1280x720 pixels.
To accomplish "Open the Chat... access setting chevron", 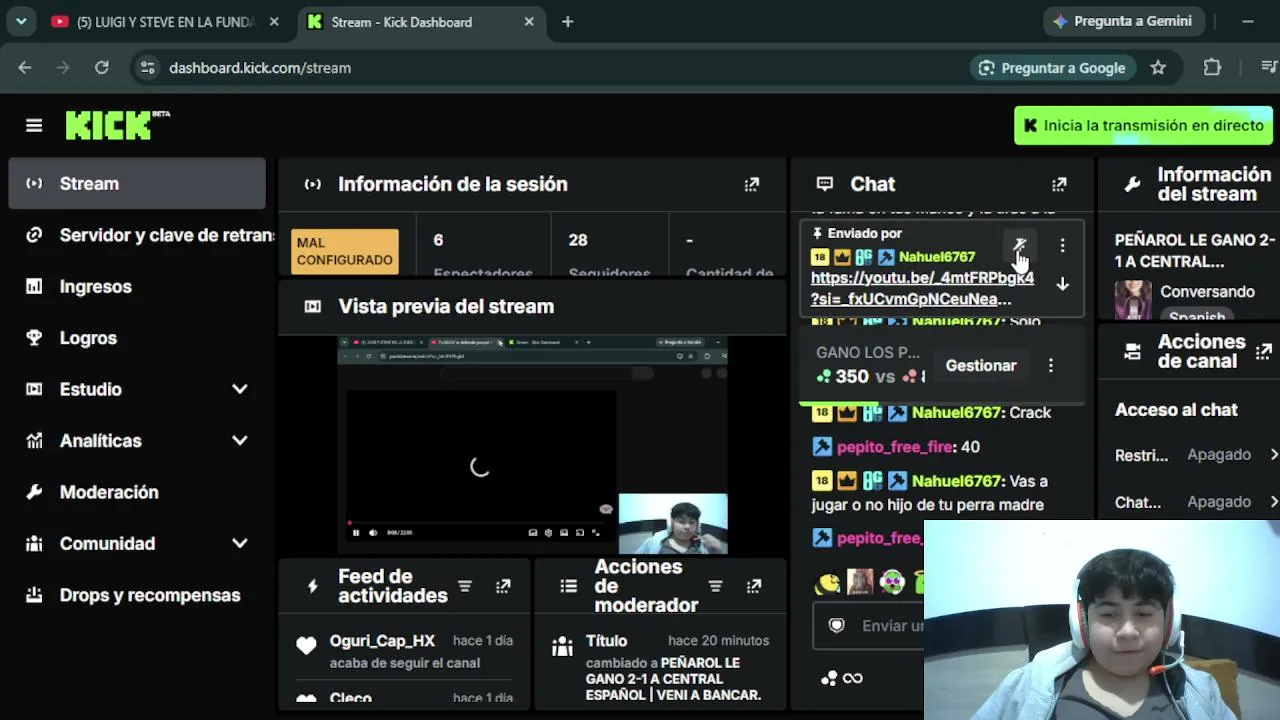I will click(x=1273, y=502).
